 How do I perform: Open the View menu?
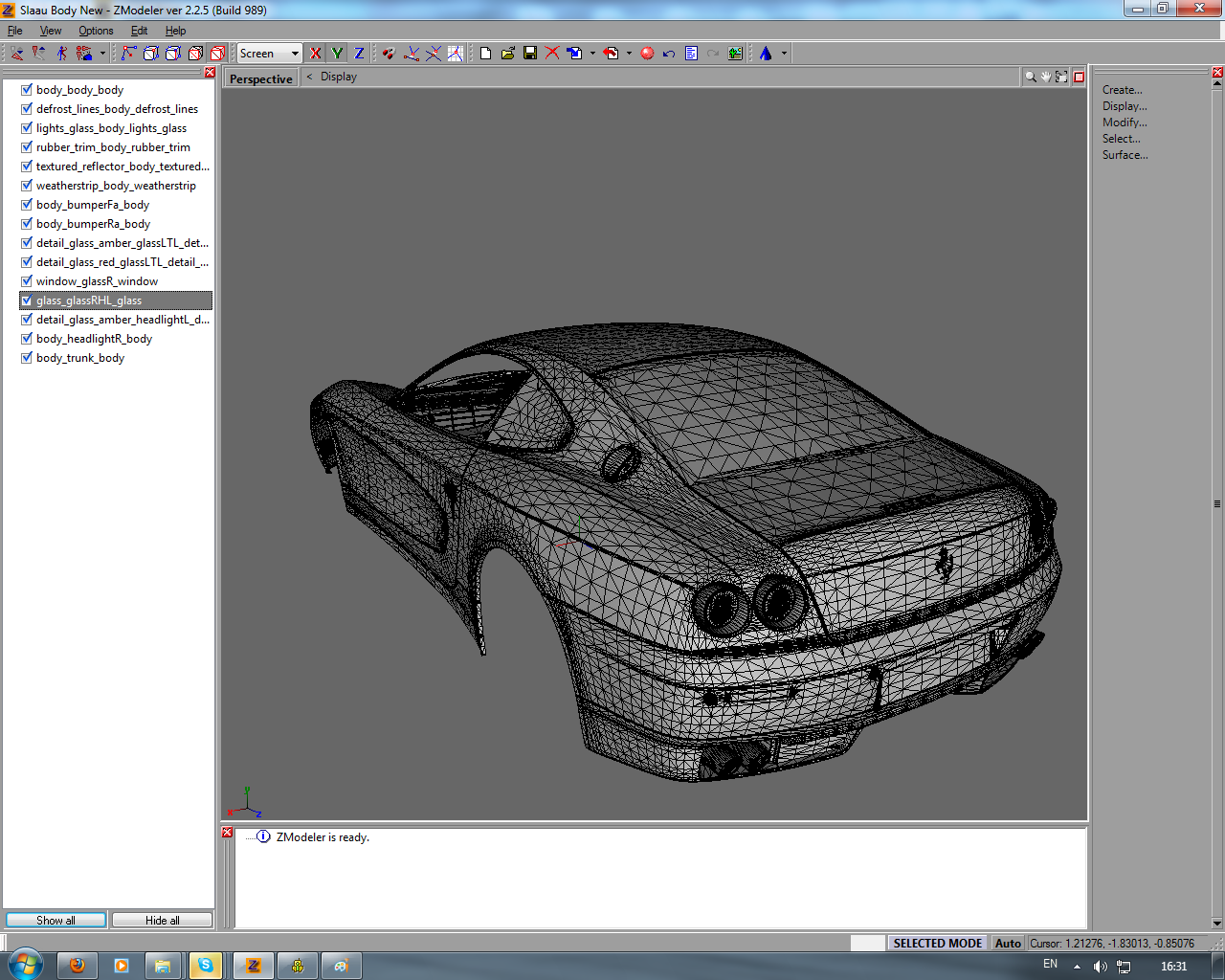point(51,31)
